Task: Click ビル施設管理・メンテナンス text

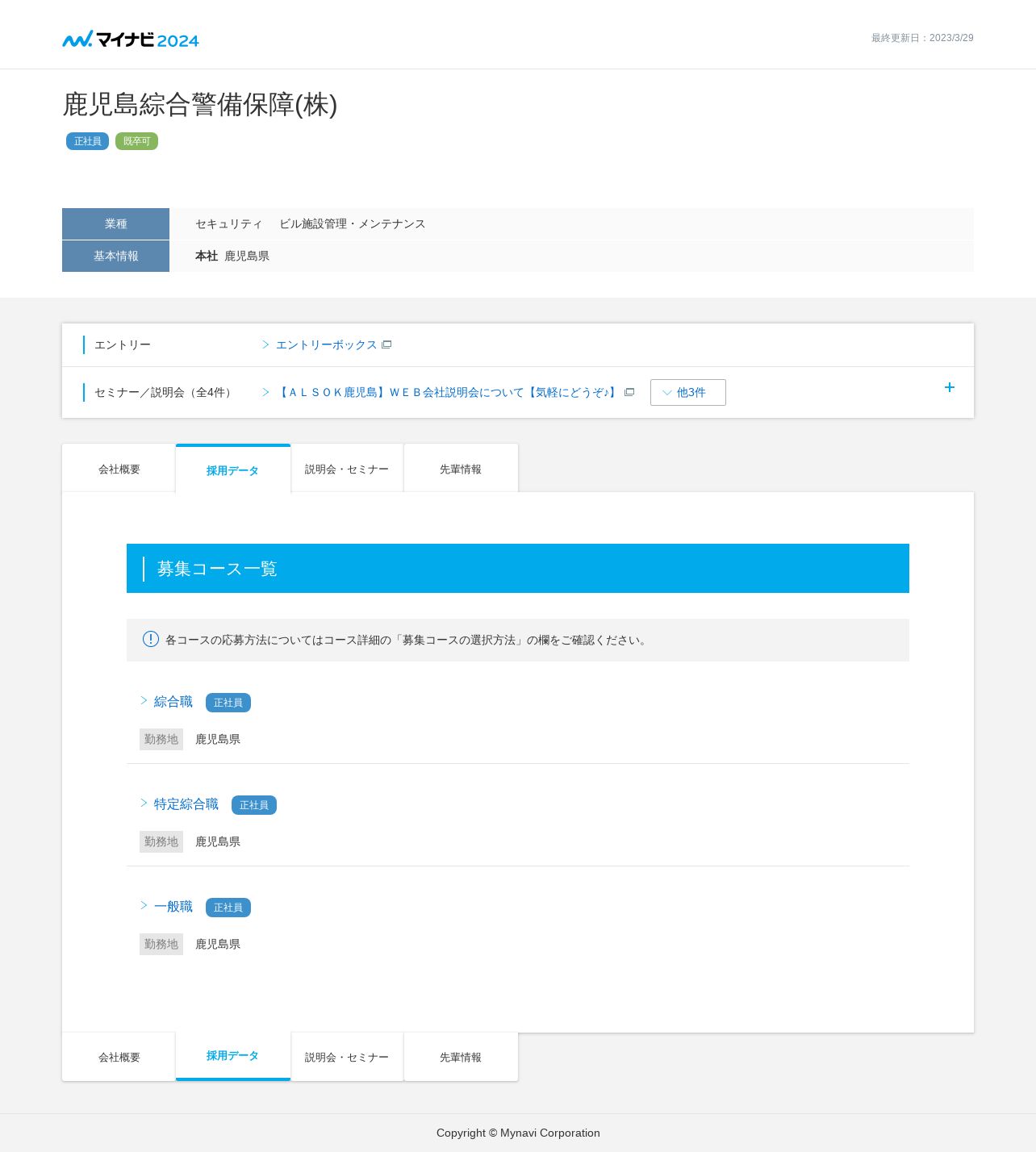Action: click(353, 223)
